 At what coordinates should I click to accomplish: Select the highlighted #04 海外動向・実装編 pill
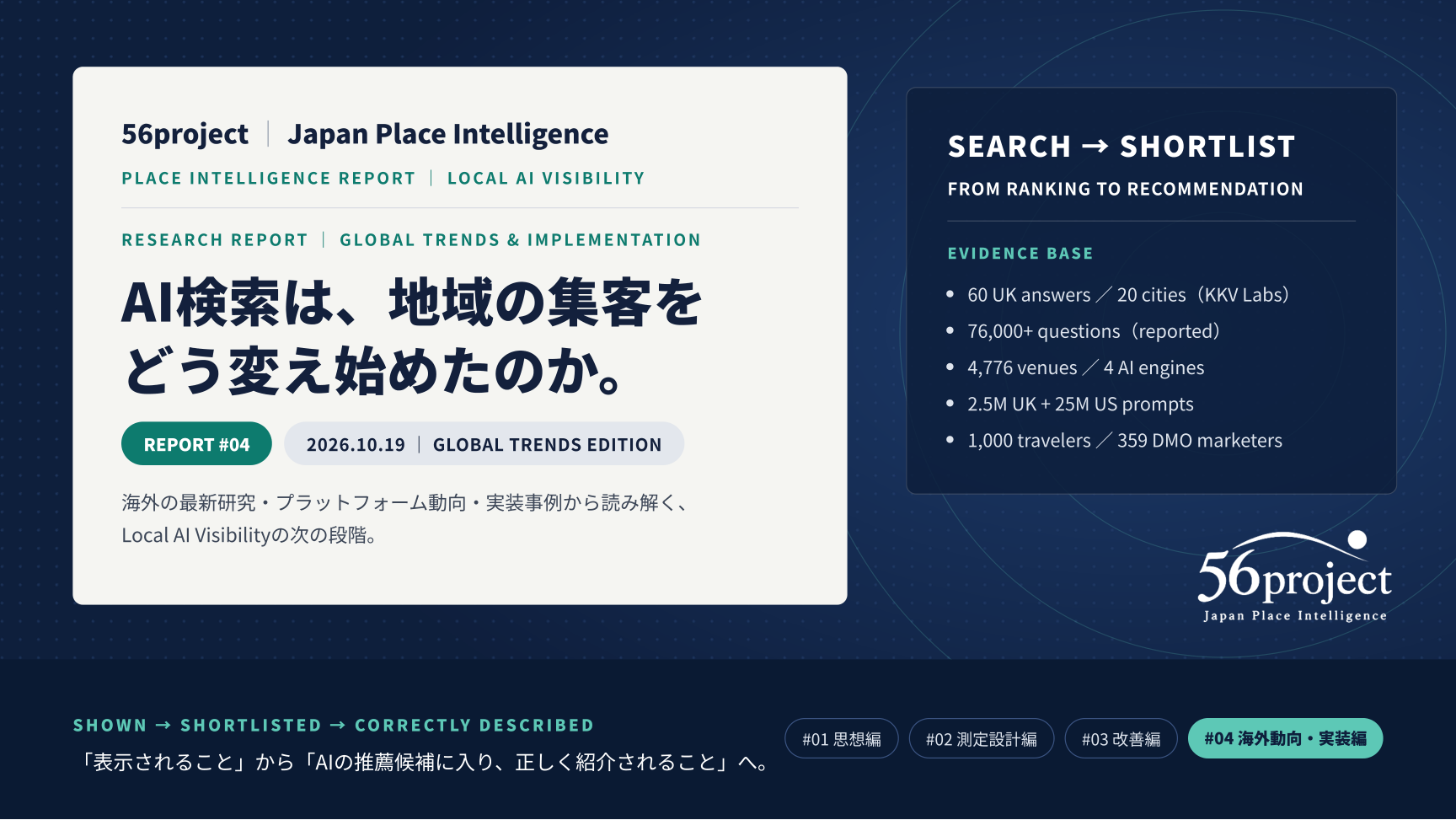click(1285, 738)
